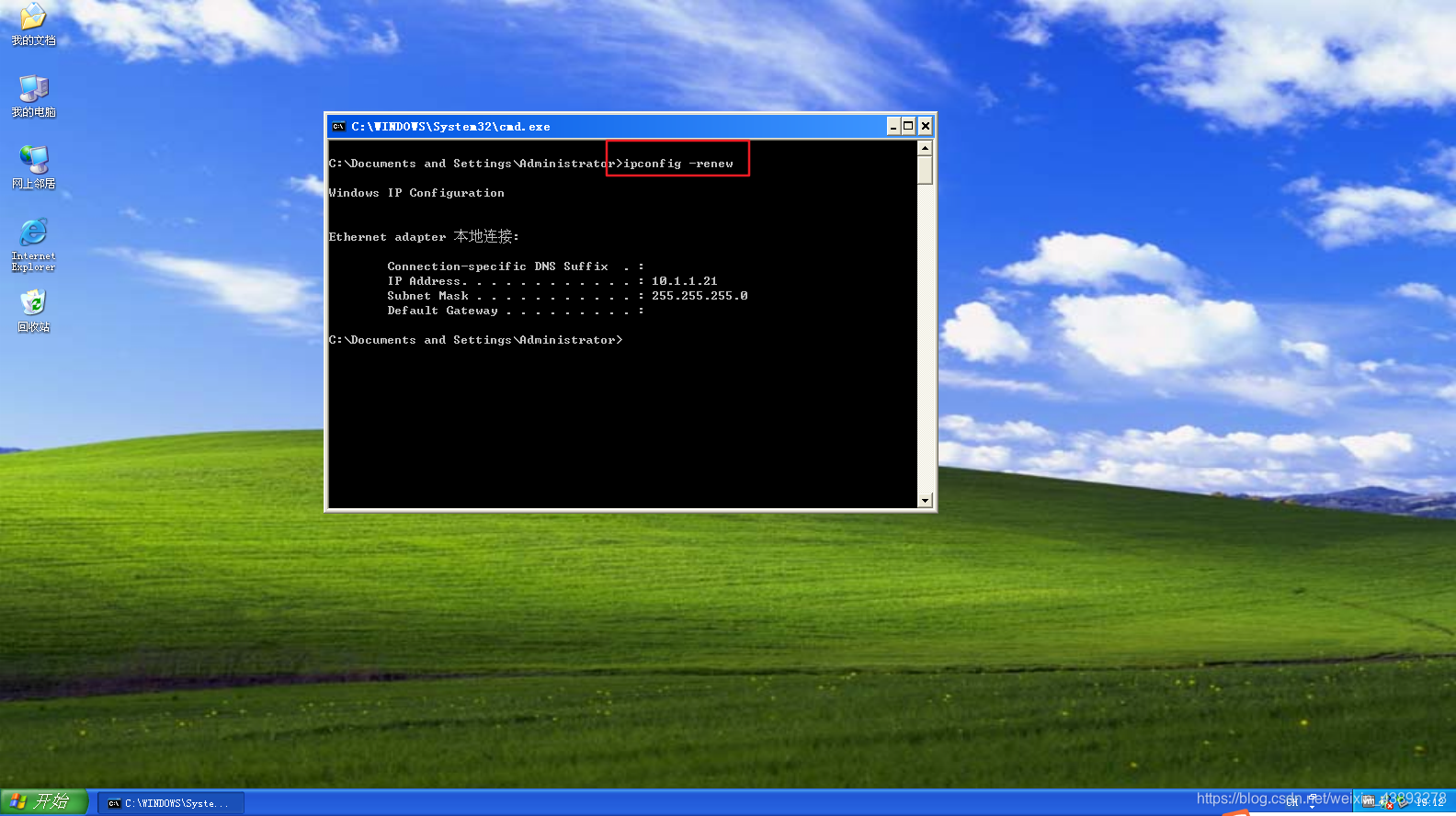Click the cmd.exe title bar text

click(x=450, y=127)
